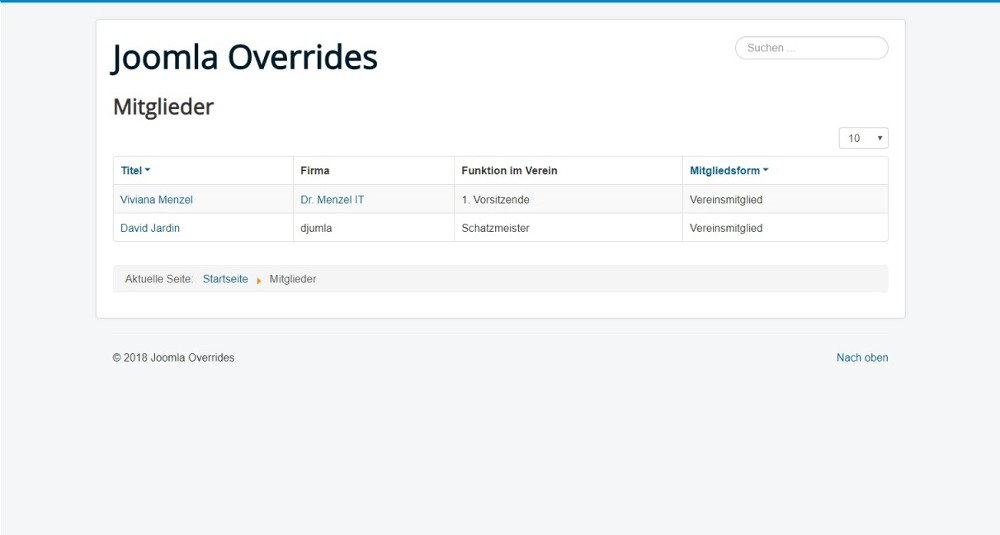This screenshot has width=1000, height=535.
Task: Follow the Dr. Menzel IT company link
Action: (332, 200)
